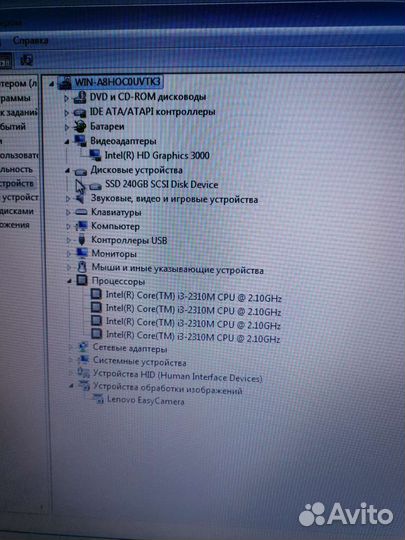Open the Справка menu

click(x=30, y=41)
